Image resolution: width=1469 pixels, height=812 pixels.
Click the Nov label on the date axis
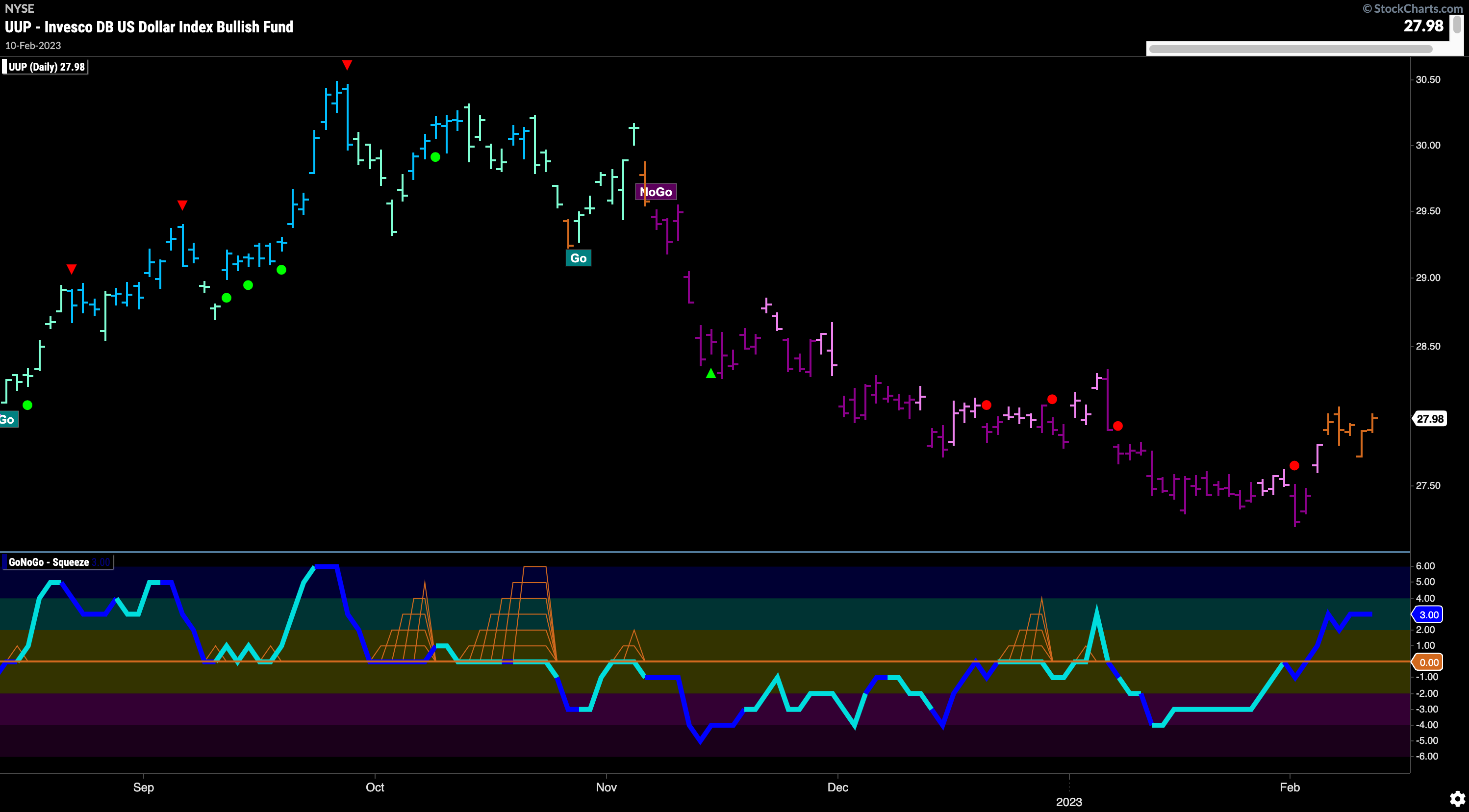(x=606, y=787)
